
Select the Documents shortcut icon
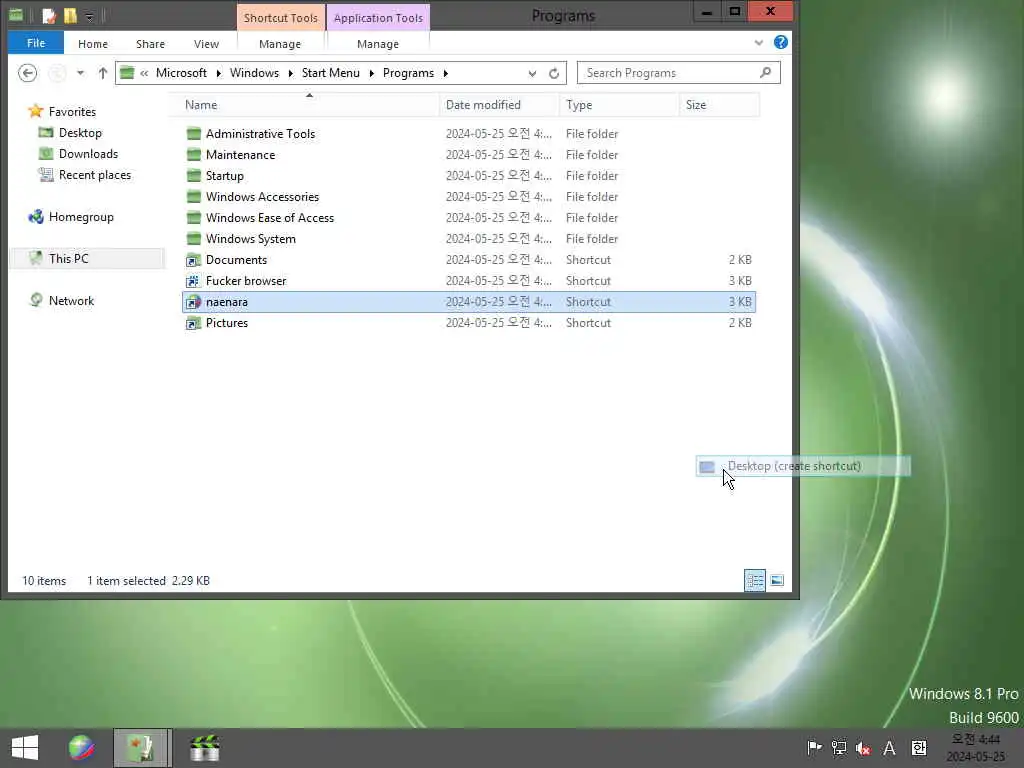tap(193, 260)
